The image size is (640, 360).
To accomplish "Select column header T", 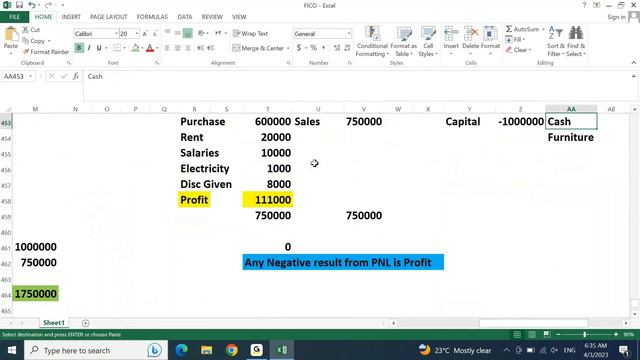I will (267, 109).
